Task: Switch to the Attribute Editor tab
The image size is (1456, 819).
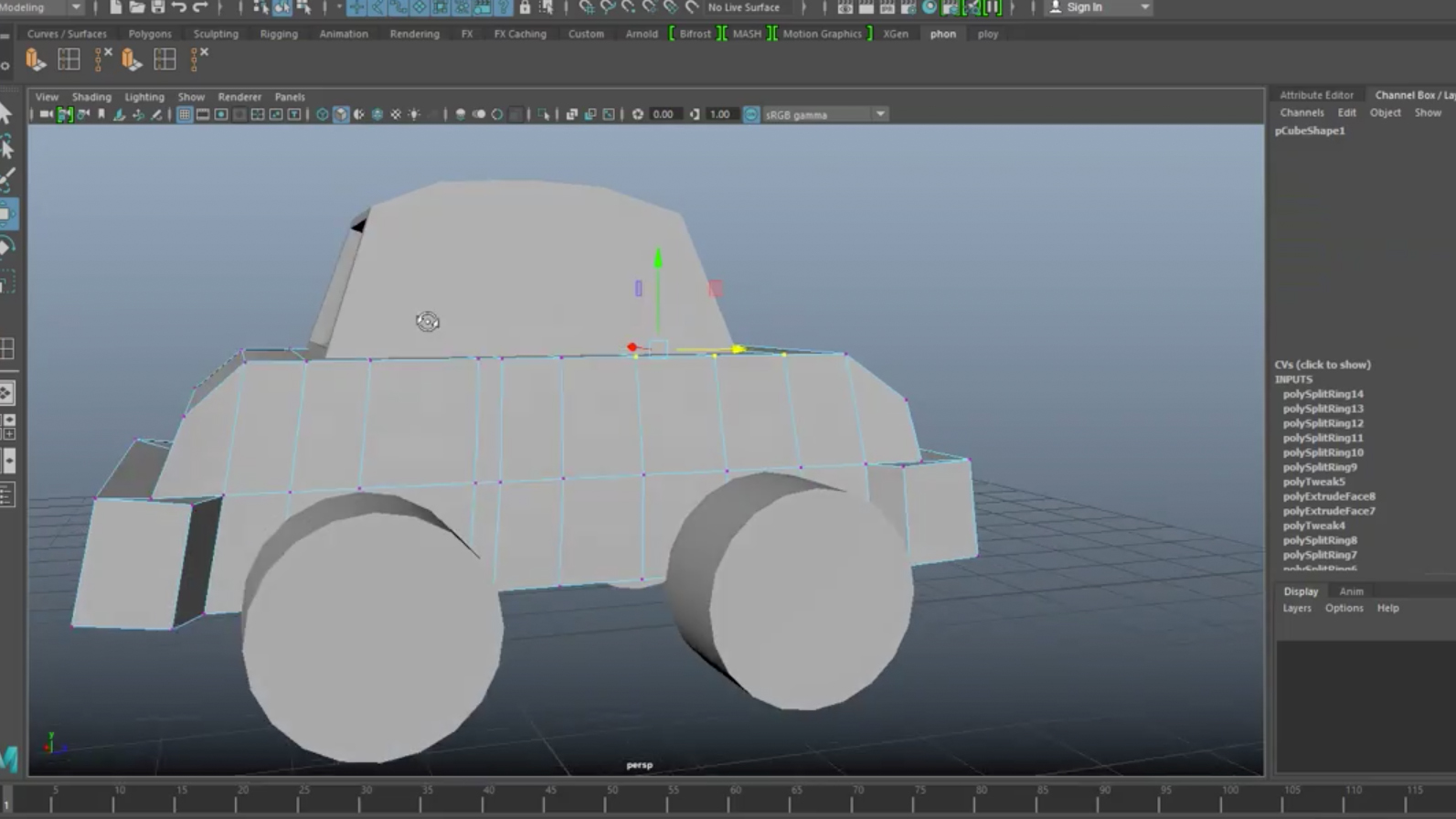Action: pos(1315,95)
